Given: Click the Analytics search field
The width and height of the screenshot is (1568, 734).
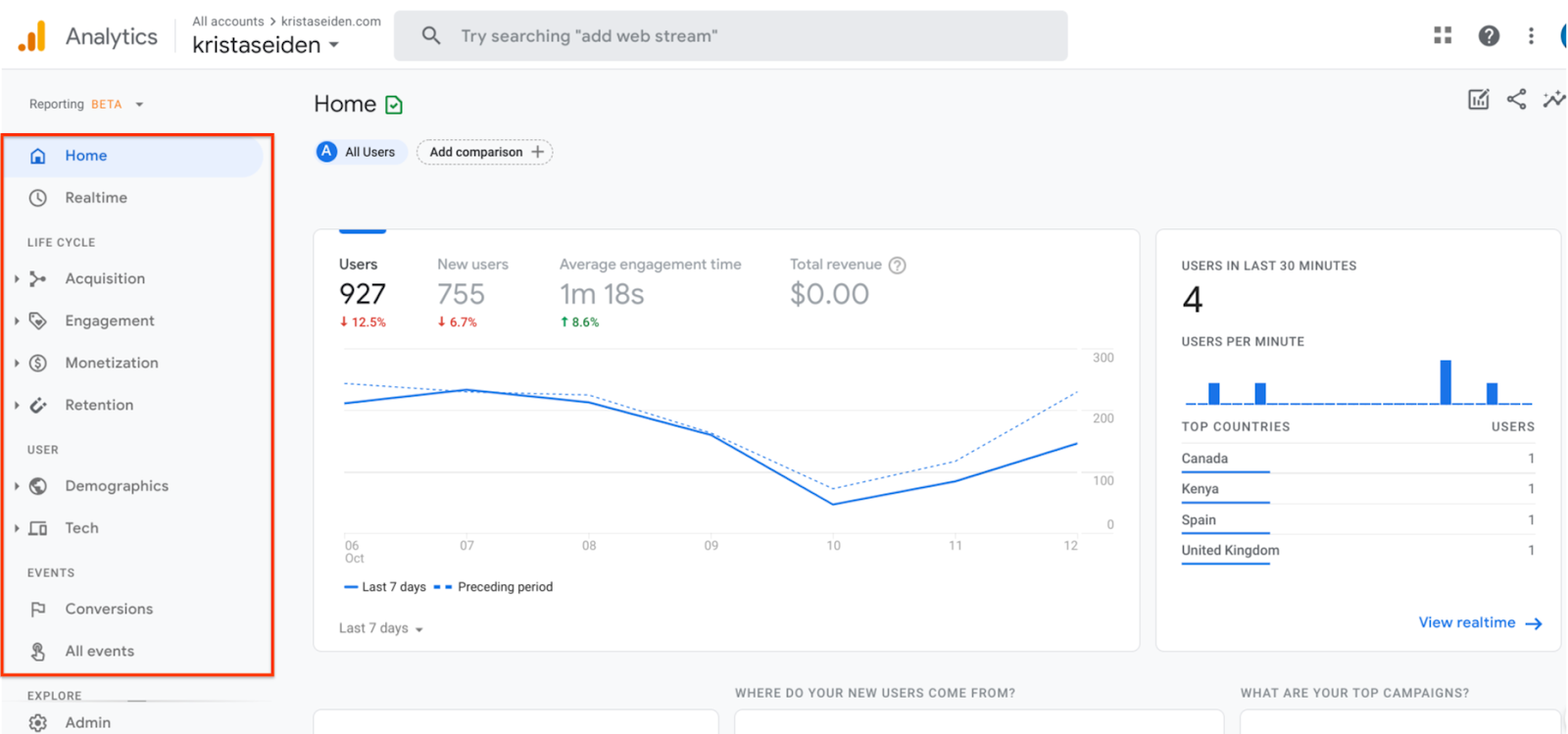Looking at the screenshot, I should 730,36.
